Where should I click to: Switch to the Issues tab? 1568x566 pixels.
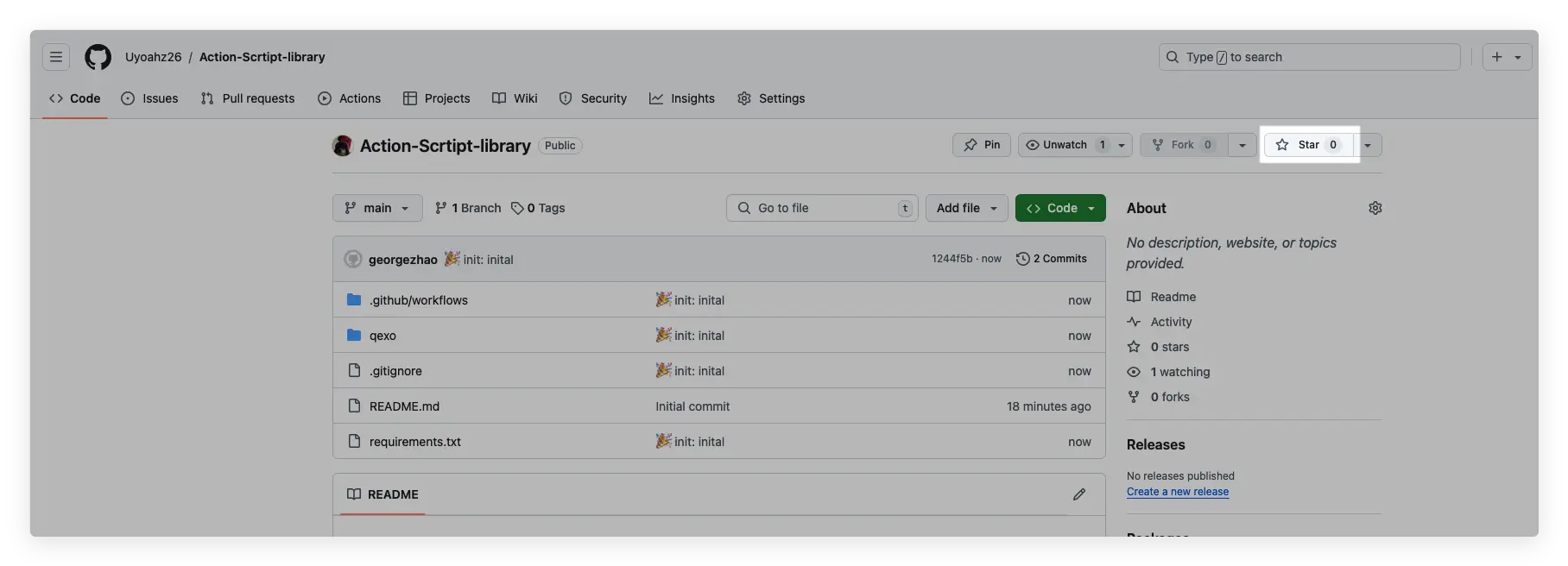(x=149, y=98)
